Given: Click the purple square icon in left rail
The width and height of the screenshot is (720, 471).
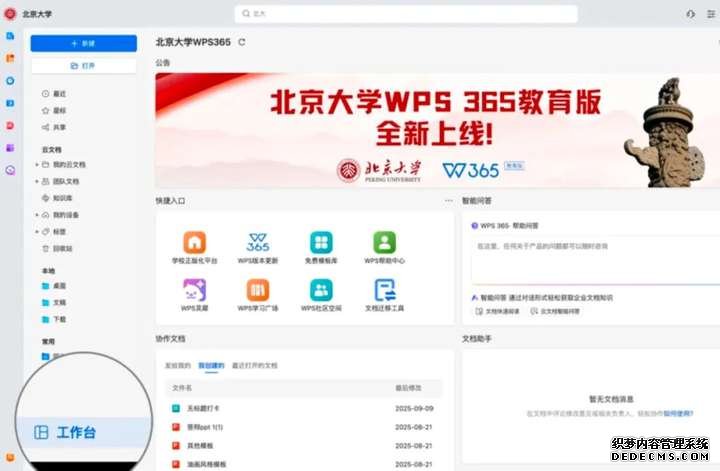Looking at the screenshot, I should tap(10, 148).
